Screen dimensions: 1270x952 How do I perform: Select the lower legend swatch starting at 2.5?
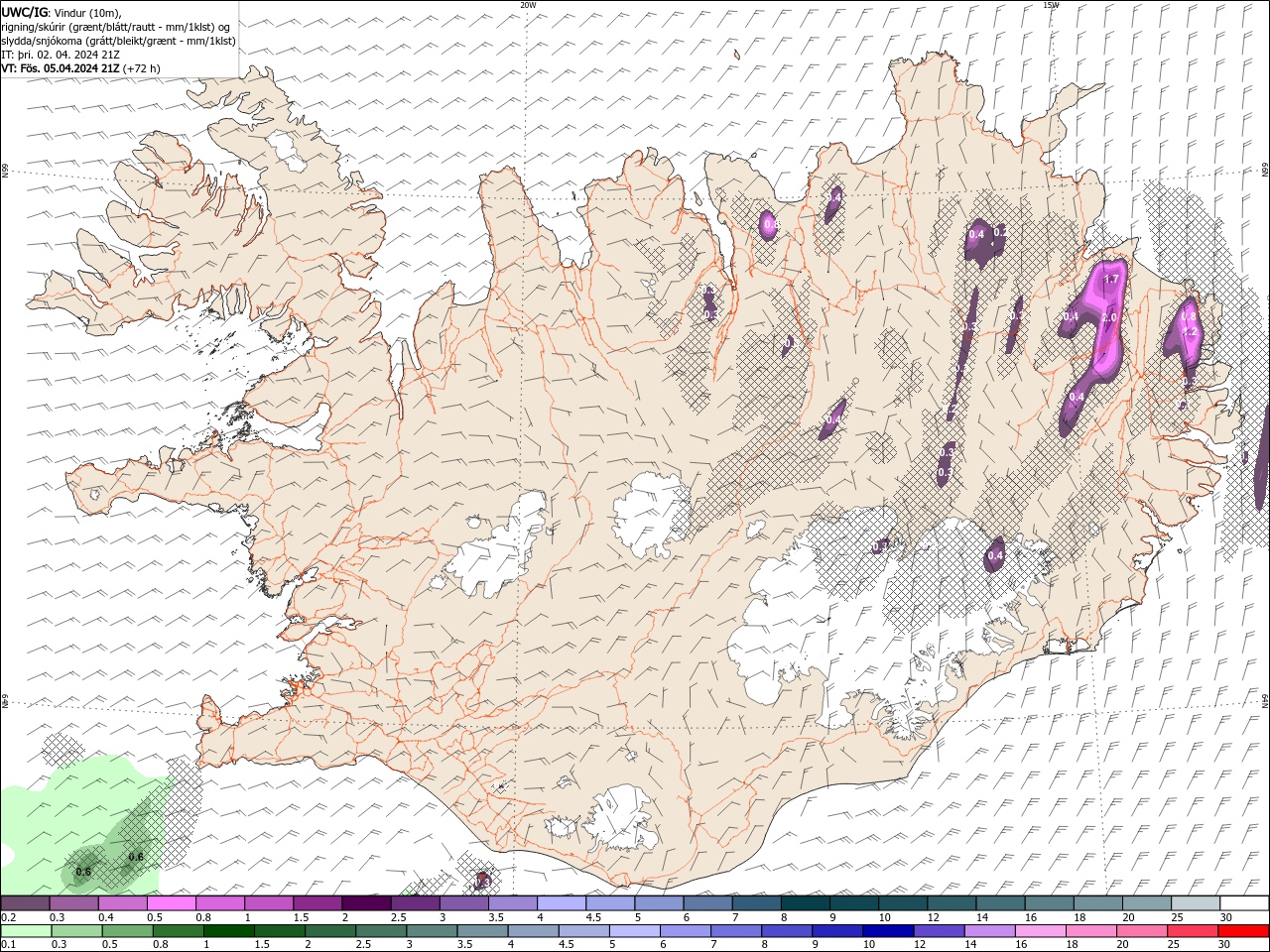tap(380, 931)
